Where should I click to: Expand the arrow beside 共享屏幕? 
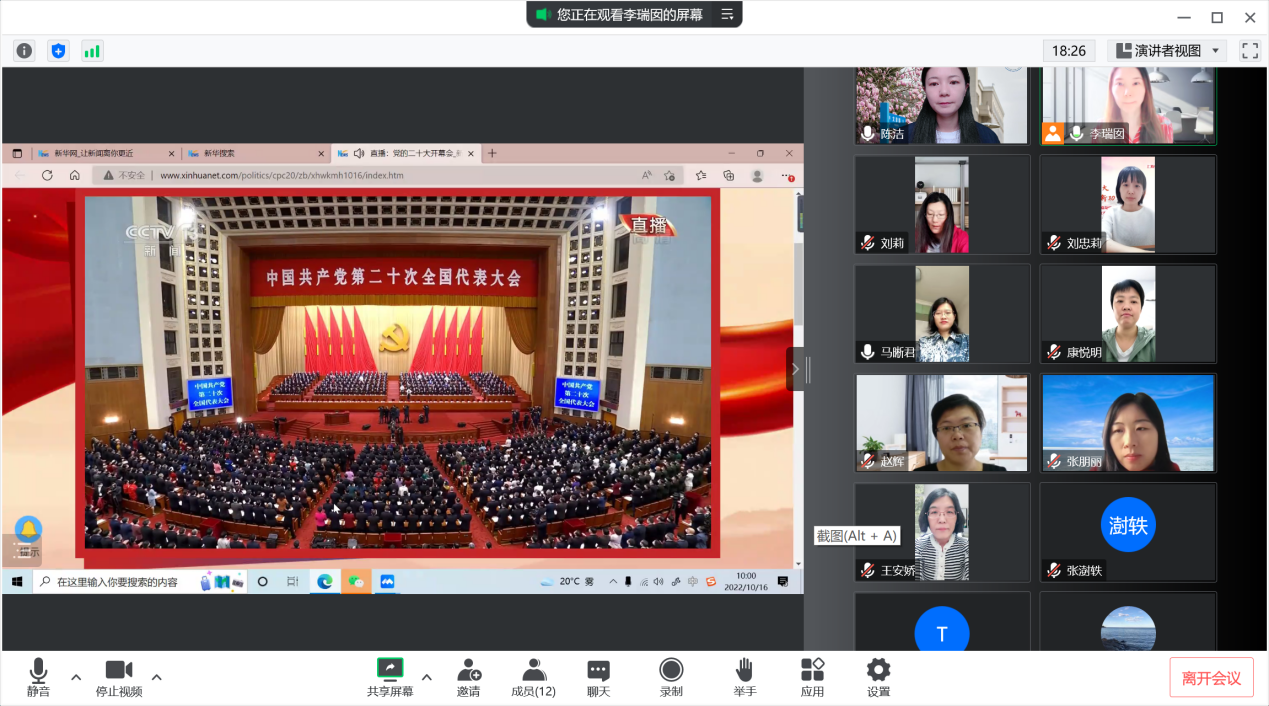point(427,677)
